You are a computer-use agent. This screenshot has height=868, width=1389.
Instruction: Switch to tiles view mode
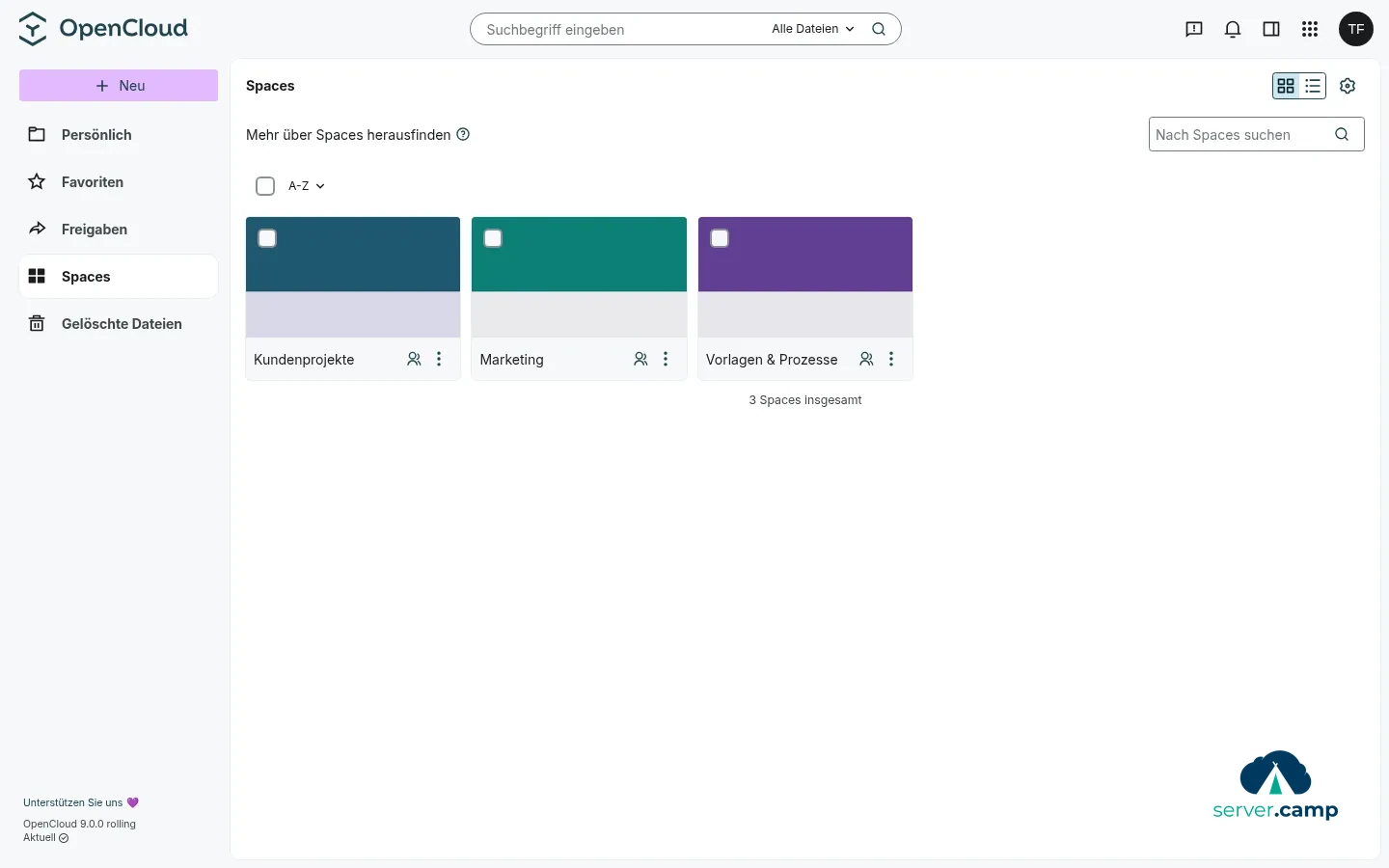(1286, 86)
